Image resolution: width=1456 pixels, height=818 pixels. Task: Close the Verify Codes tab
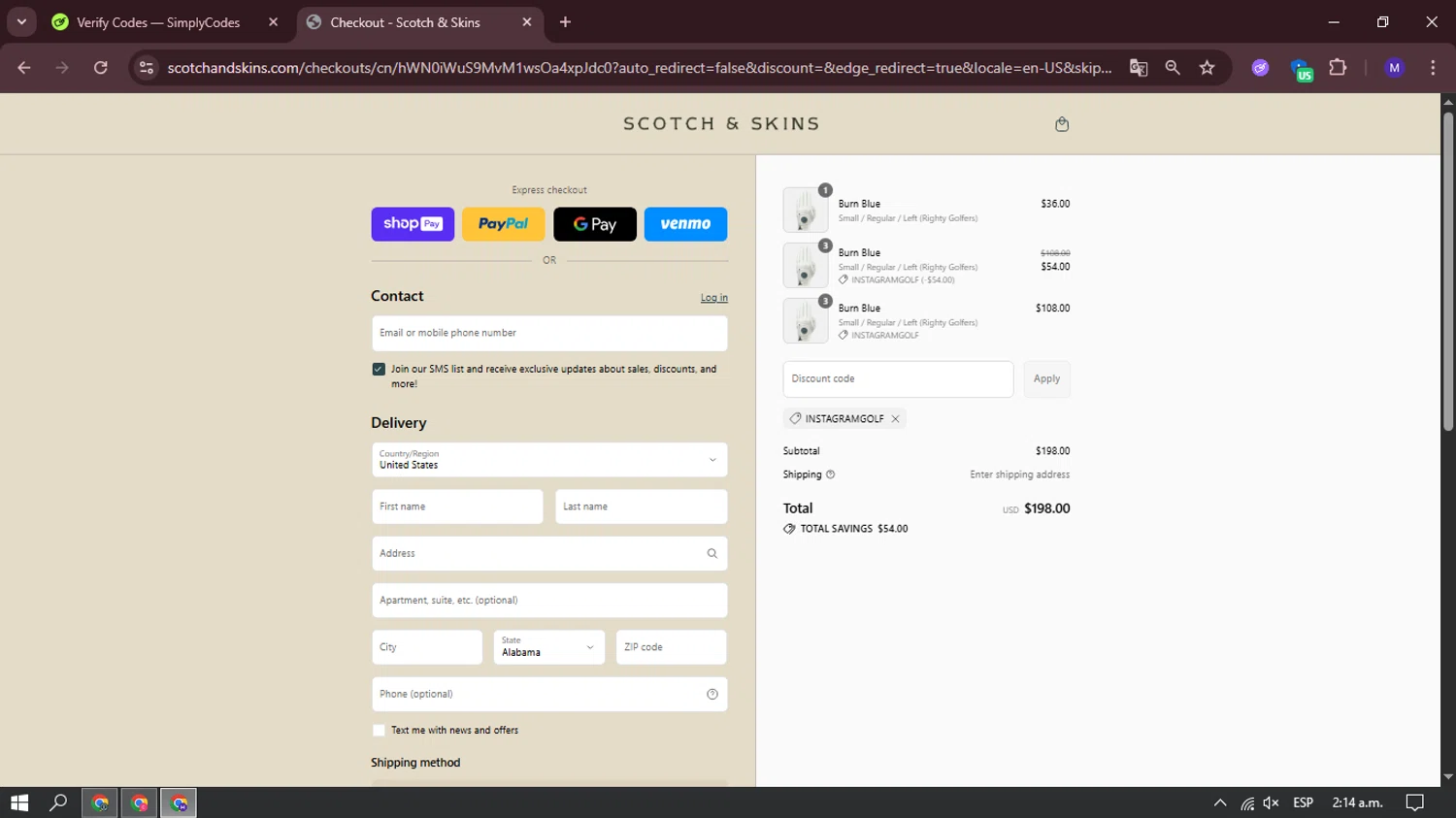pyautogui.click(x=273, y=22)
